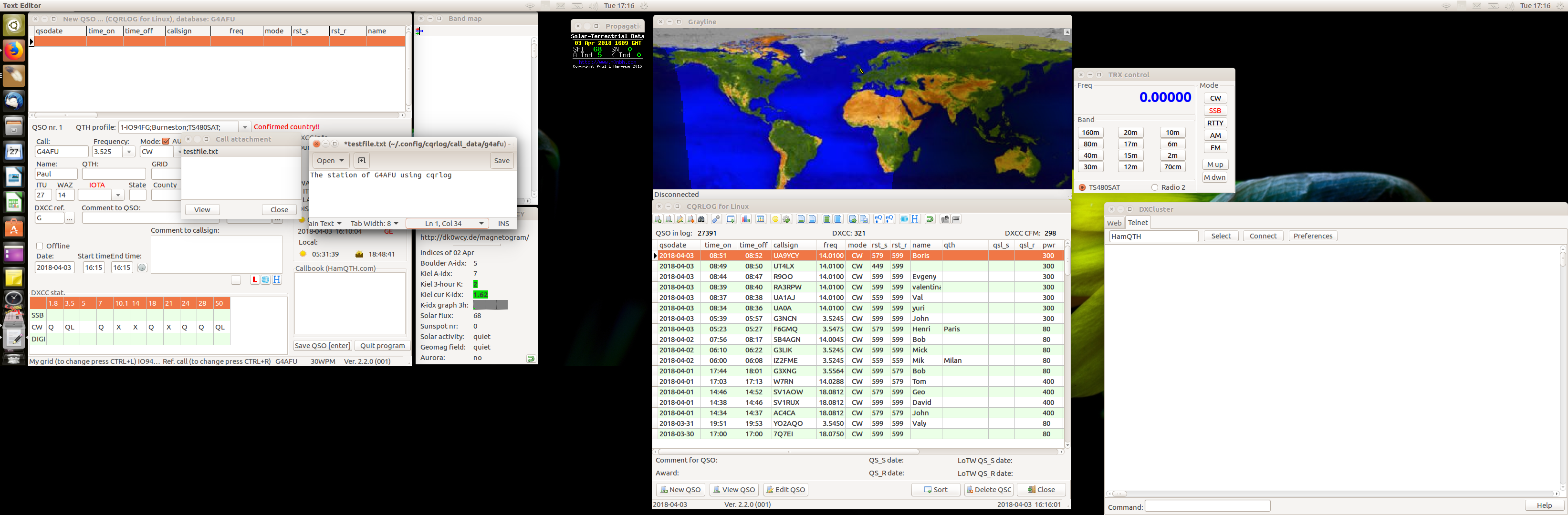This screenshot has width=1568, height=515.
Task: Click the new-tab icon in text editor header
Action: tap(362, 161)
